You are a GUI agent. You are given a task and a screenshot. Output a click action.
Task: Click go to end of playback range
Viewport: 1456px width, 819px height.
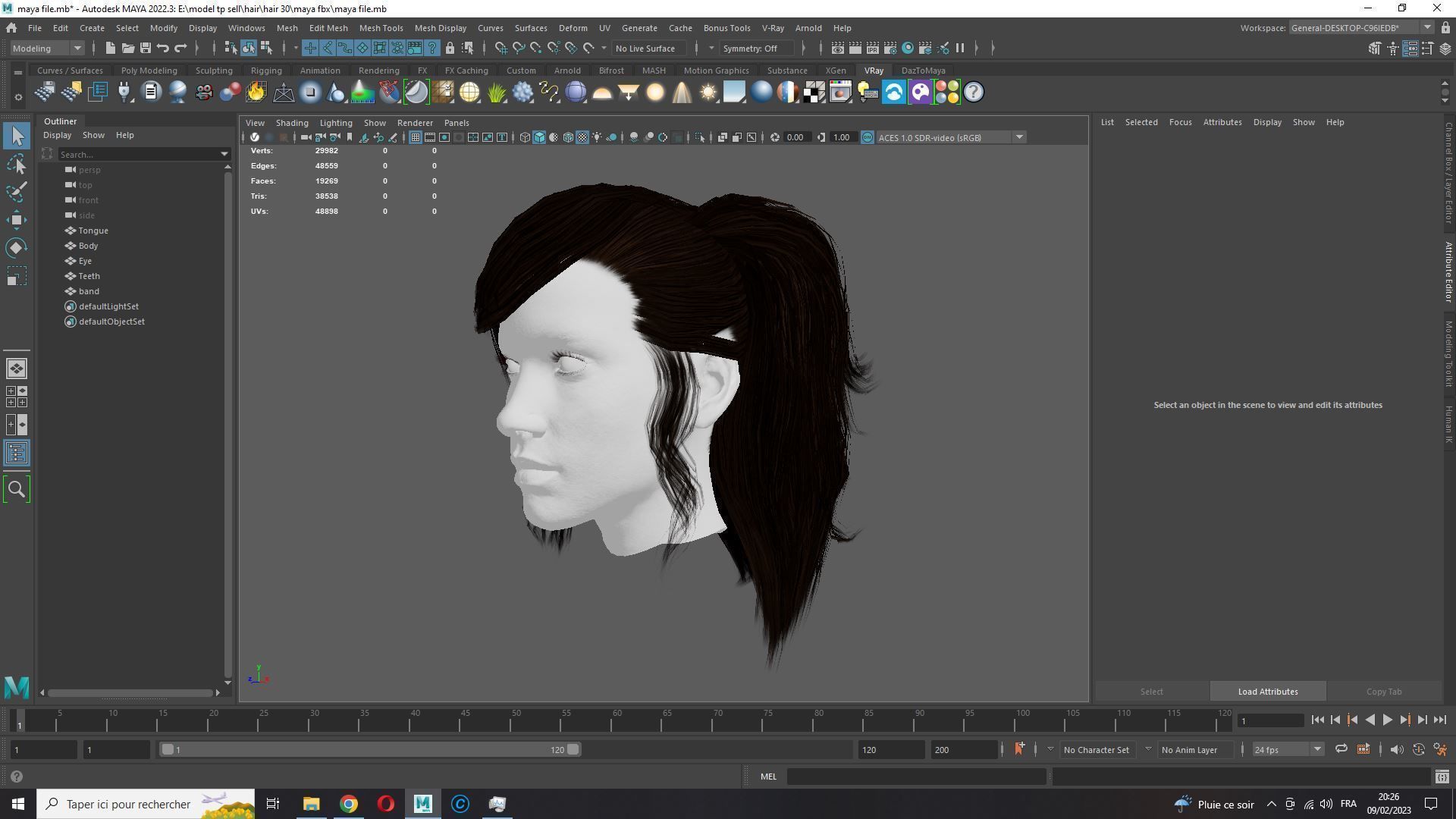pyautogui.click(x=1439, y=720)
